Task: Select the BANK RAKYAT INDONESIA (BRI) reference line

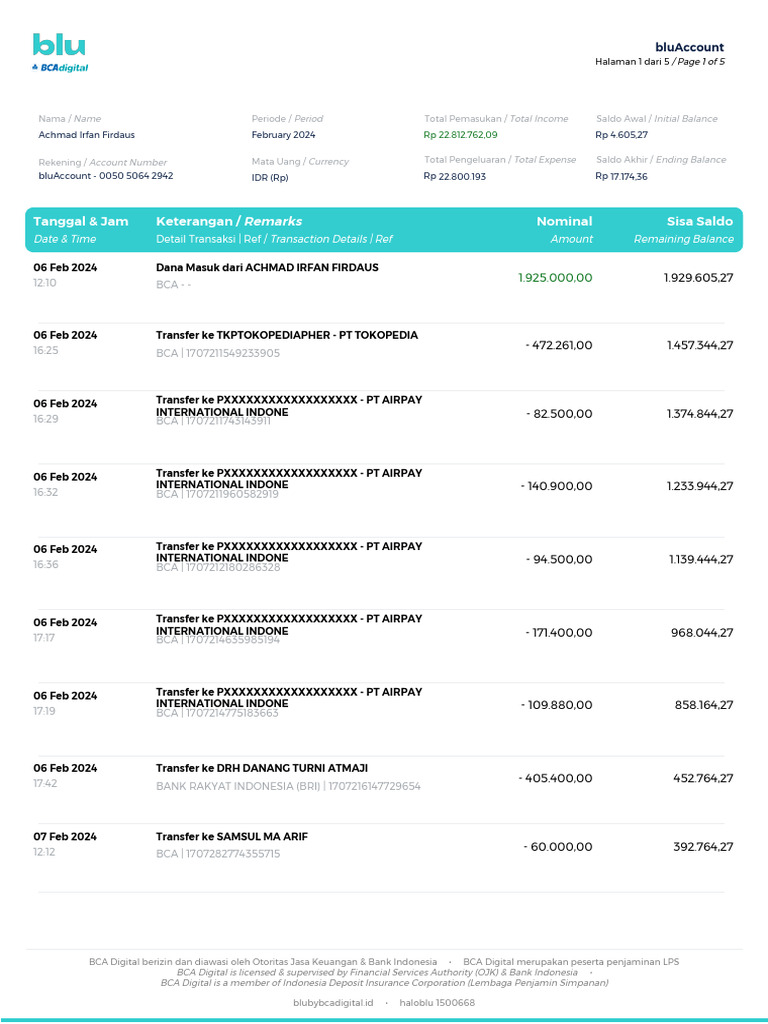Action: 288,786
